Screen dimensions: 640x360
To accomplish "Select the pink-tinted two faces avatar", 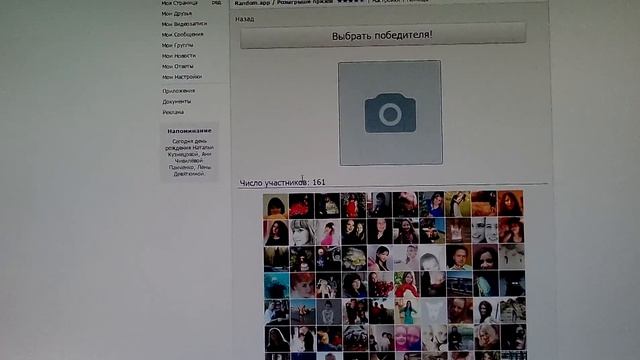I will point(407,338).
